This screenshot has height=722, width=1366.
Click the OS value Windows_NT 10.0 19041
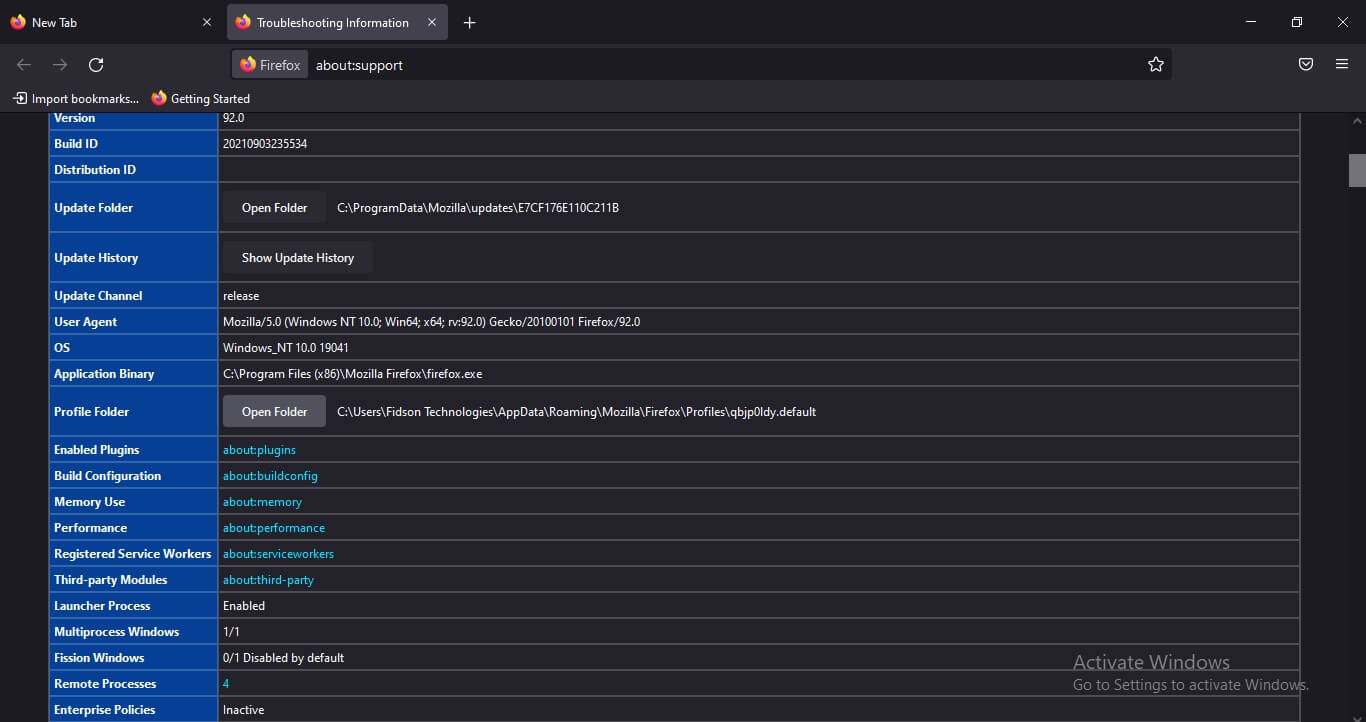click(286, 348)
